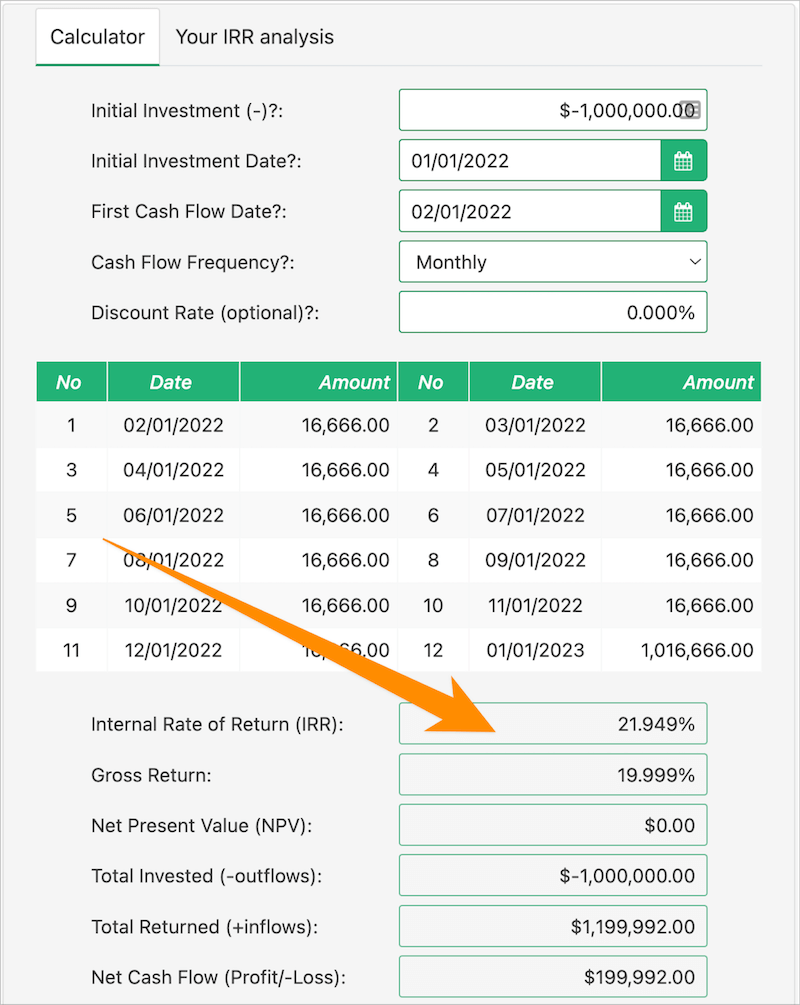Viewport: 800px width, 1005px height.
Task: Click the Discount Rate (optional) label
Action: 205,313
